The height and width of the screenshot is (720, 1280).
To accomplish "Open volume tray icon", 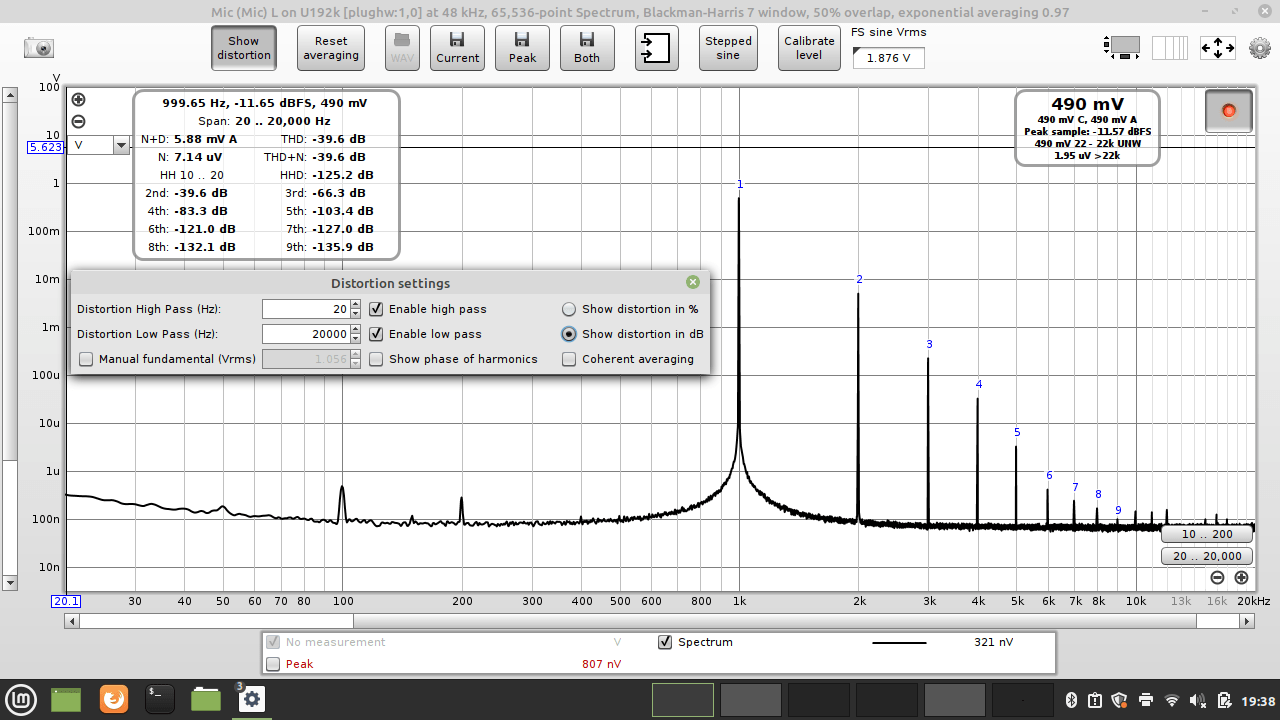I will 1198,699.
